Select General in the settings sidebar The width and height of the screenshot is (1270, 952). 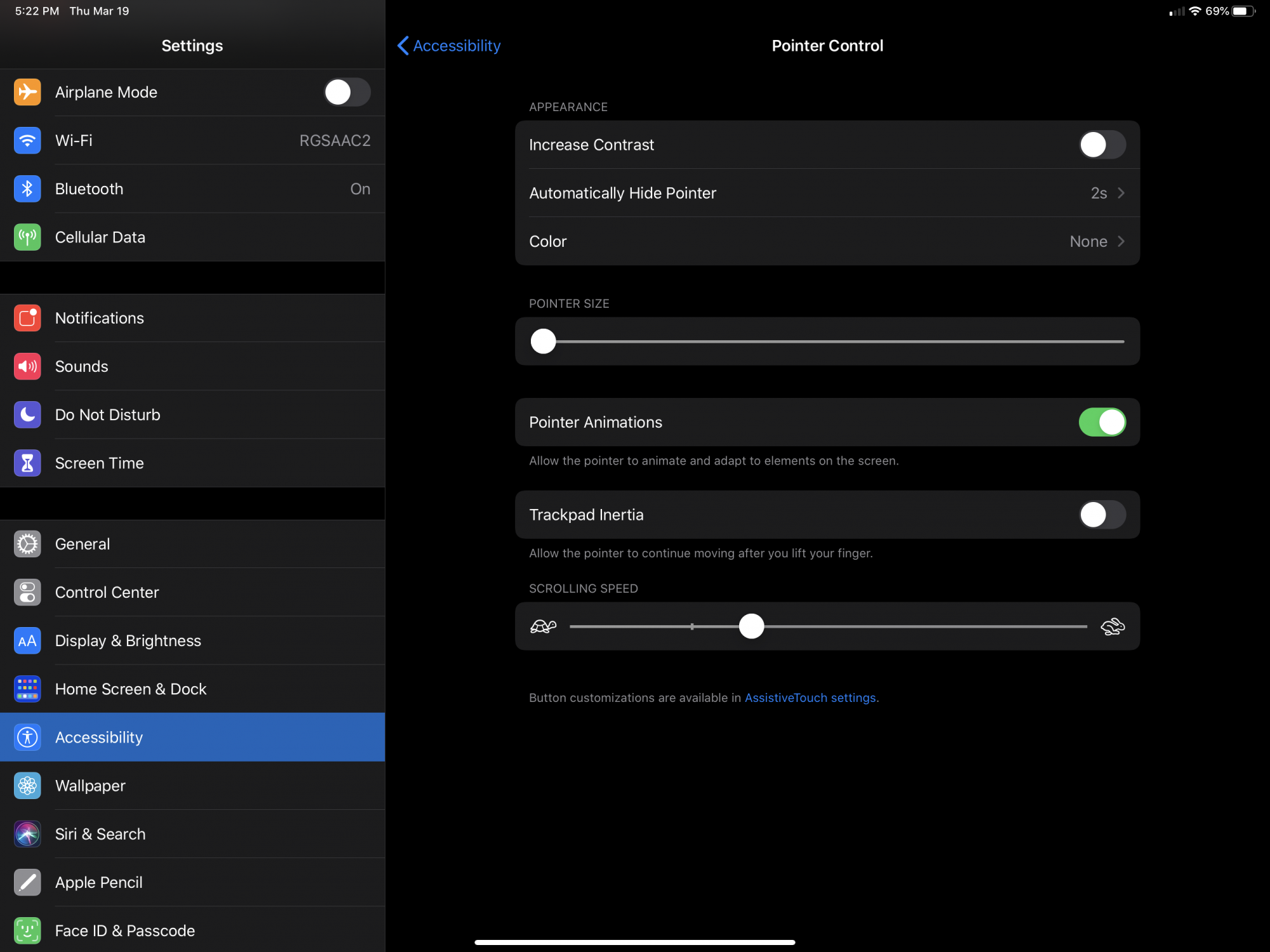click(x=192, y=544)
